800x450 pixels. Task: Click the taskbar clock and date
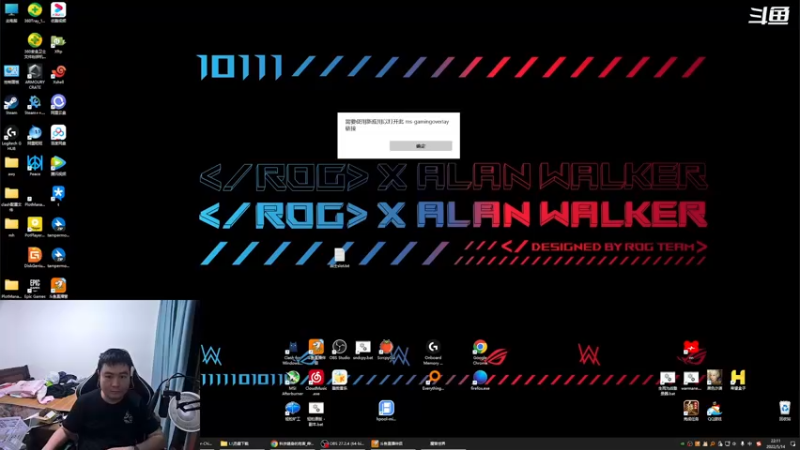pos(775,443)
